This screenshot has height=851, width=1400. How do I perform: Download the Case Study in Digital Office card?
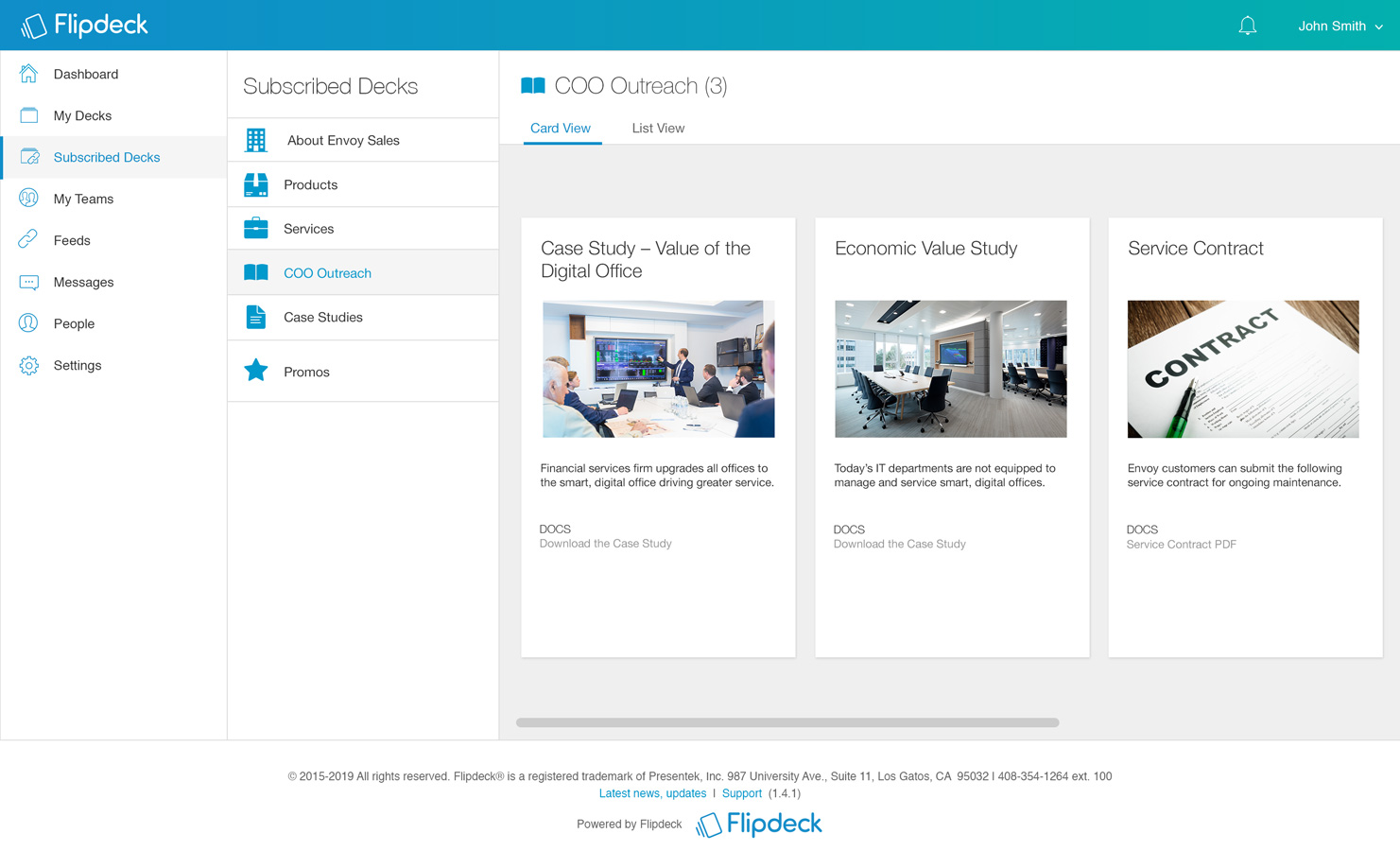[x=606, y=544]
